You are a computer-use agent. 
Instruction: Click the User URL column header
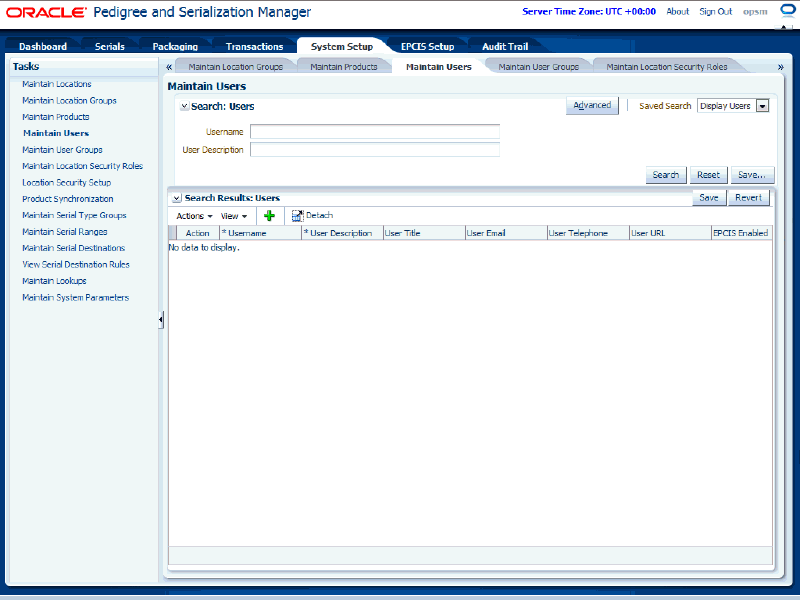(x=670, y=233)
